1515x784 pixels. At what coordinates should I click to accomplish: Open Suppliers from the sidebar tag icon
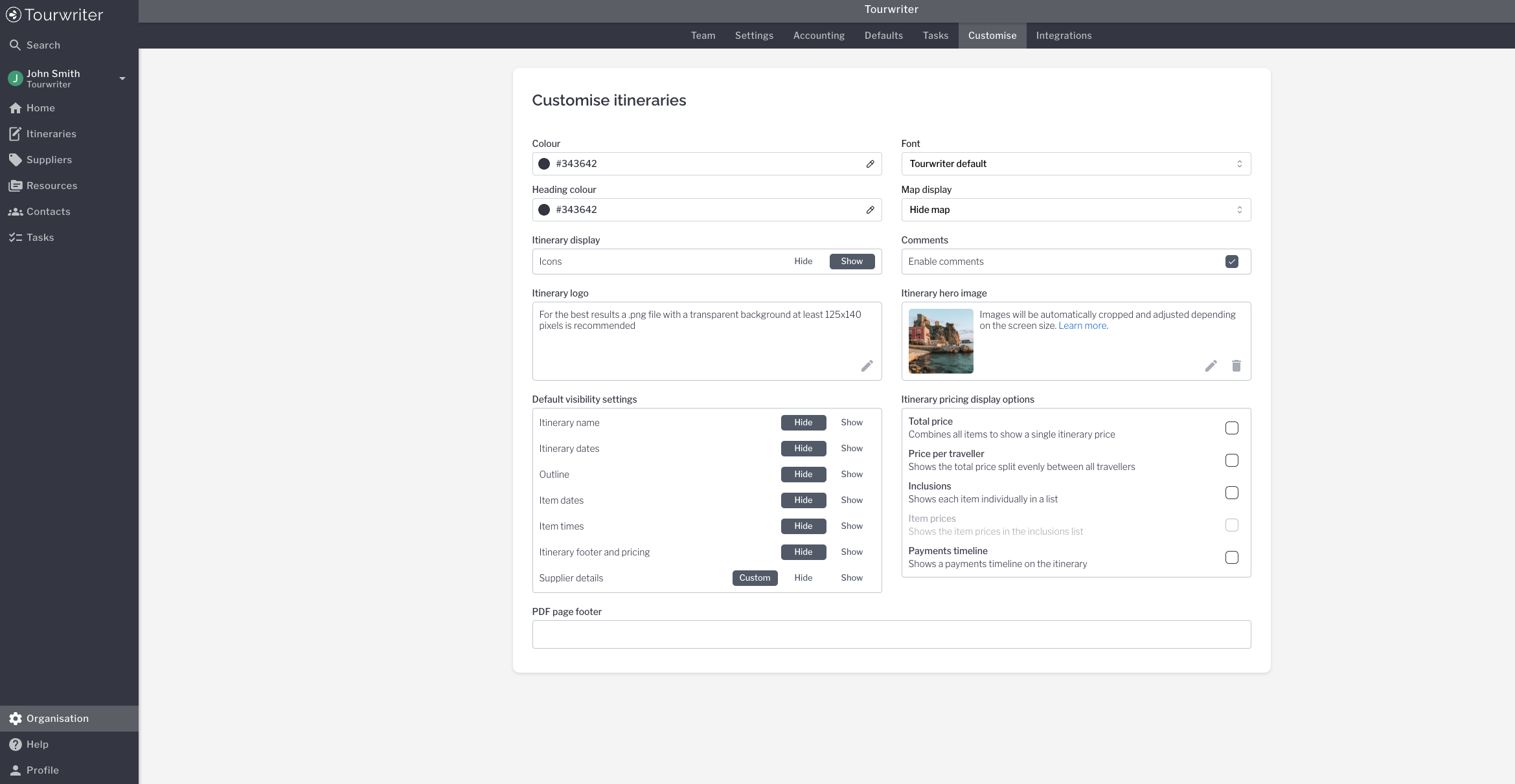click(16, 160)
